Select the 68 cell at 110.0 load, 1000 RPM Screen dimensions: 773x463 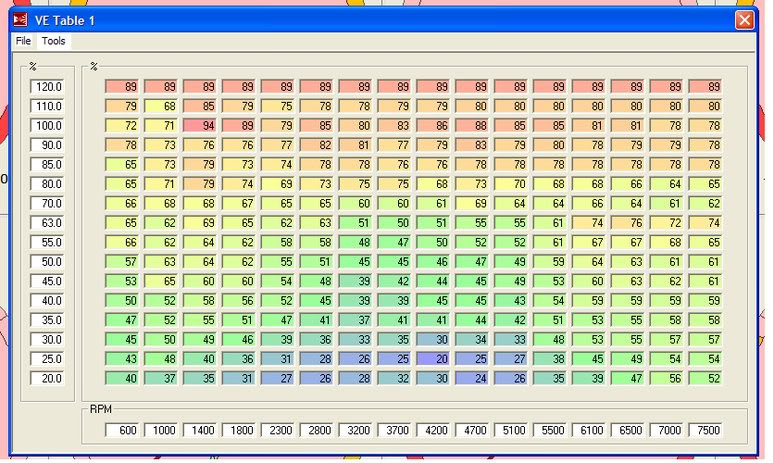[x=161, y=106]
